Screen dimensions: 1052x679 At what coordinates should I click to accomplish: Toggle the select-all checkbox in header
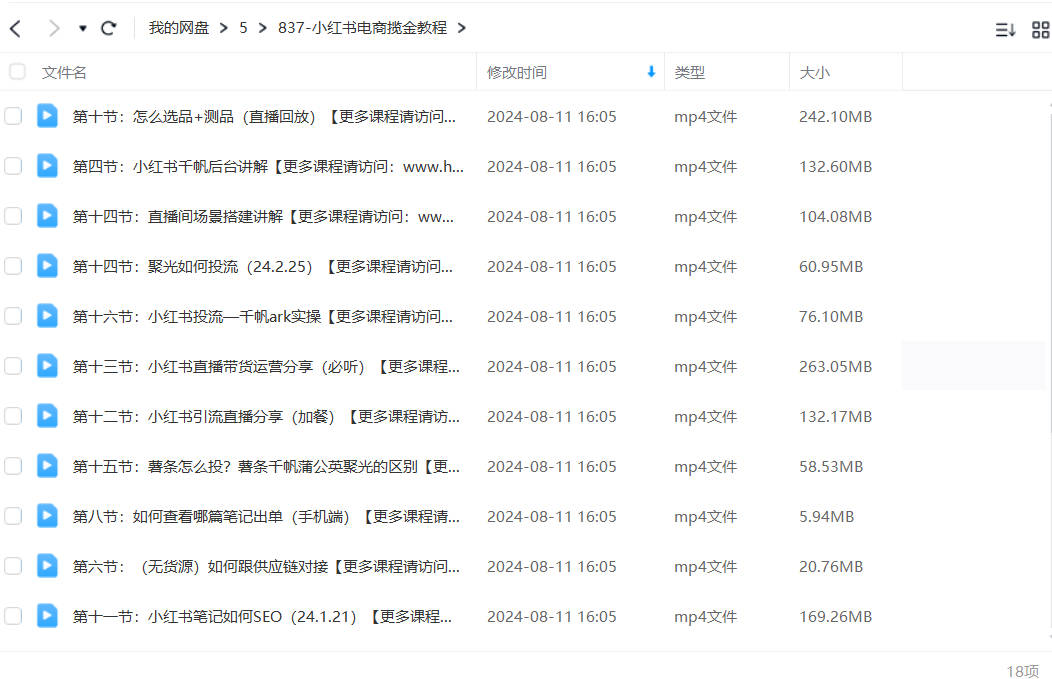(x=17, y=72)
